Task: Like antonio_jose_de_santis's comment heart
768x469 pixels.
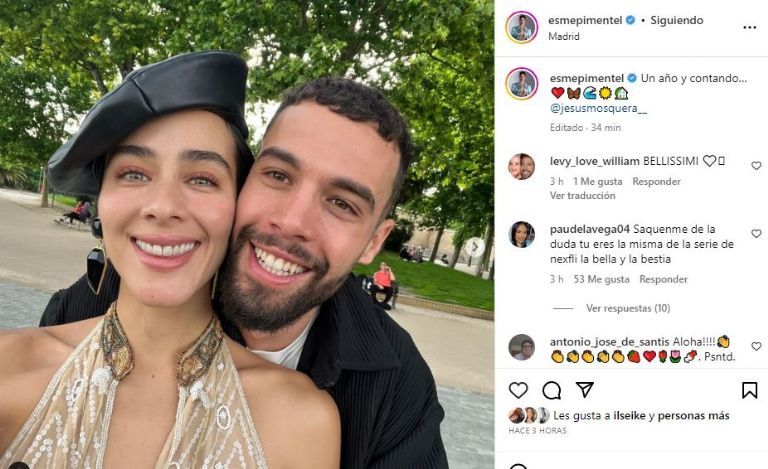Action: tap(756, 347)
